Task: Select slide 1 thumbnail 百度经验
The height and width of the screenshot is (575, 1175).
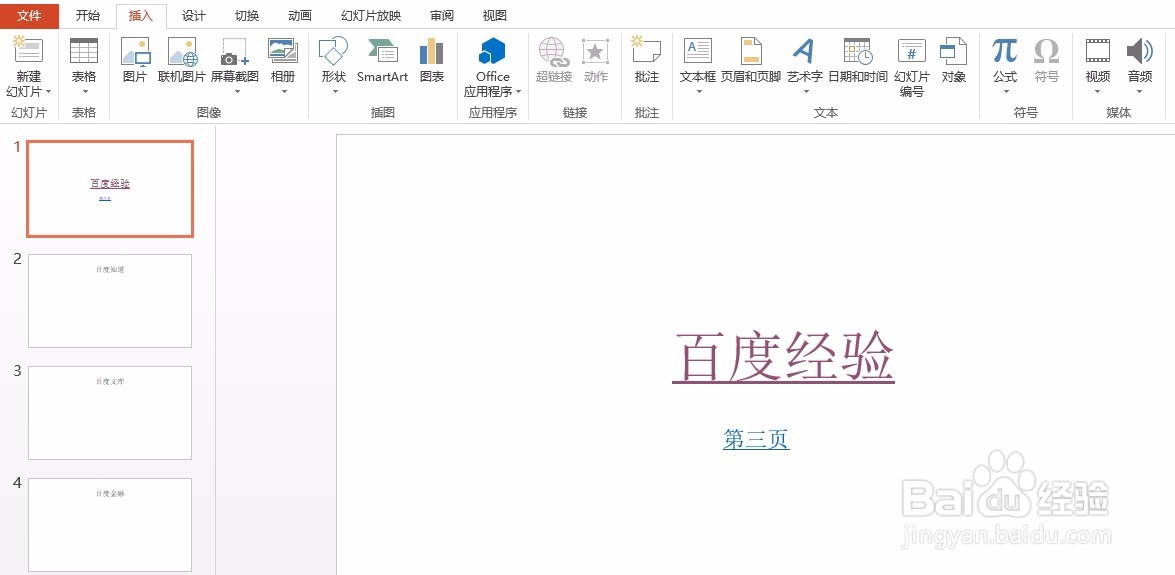Action: click(110, 189)
